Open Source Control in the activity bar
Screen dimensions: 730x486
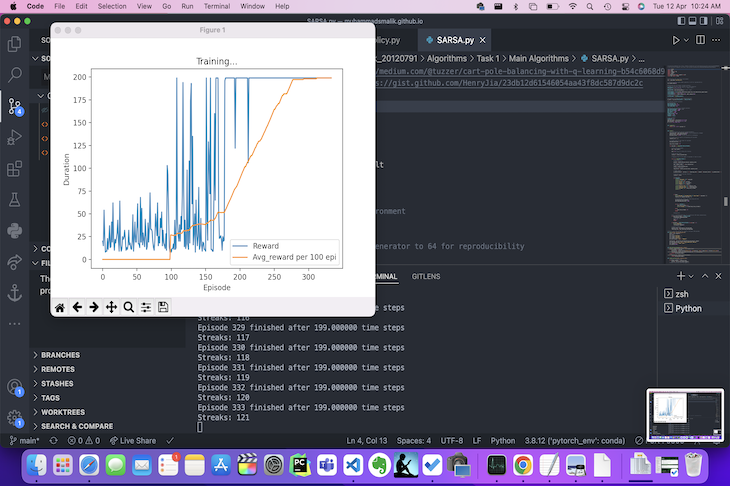tap(15, 105)
